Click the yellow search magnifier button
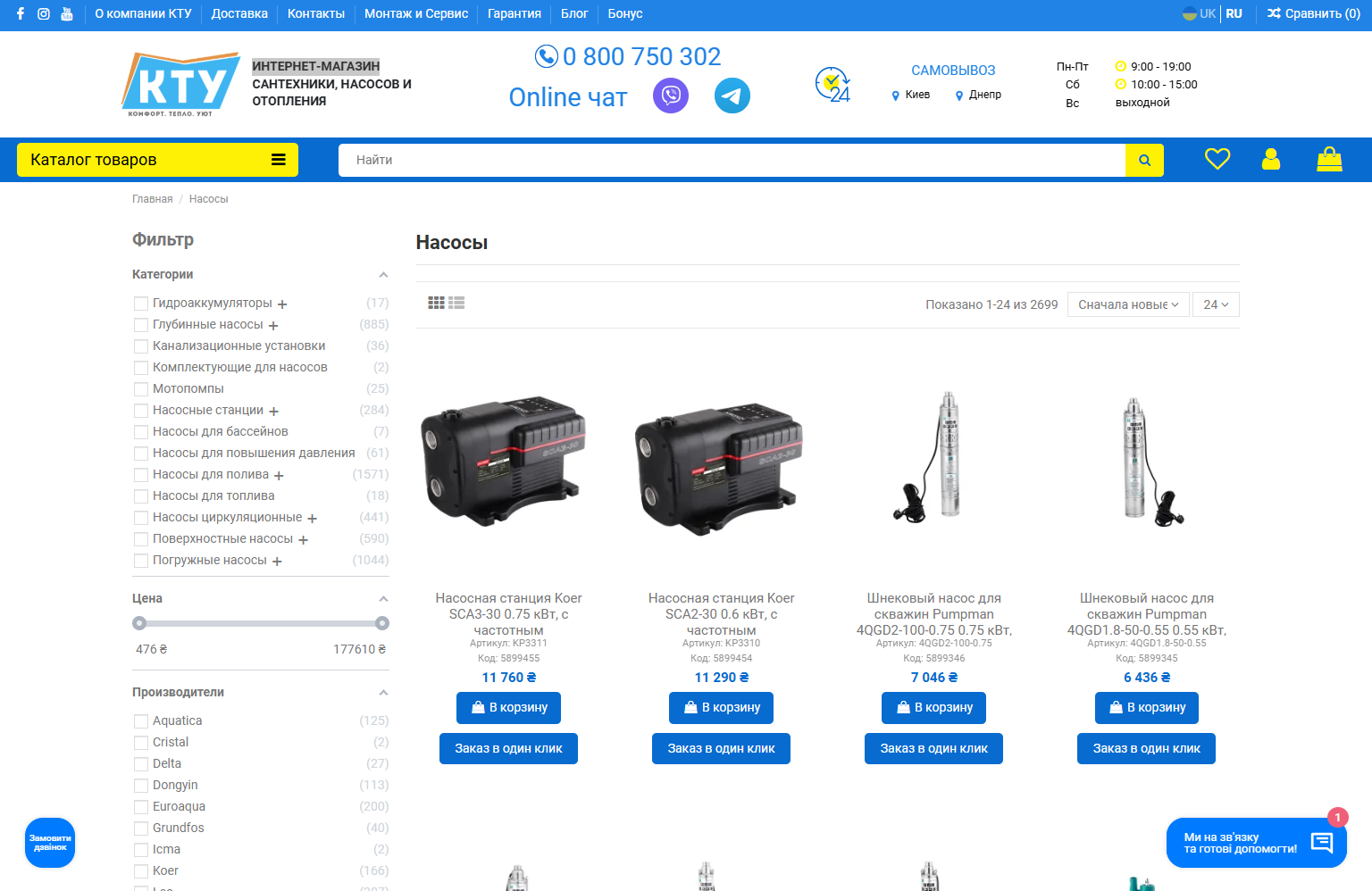 1144,161
